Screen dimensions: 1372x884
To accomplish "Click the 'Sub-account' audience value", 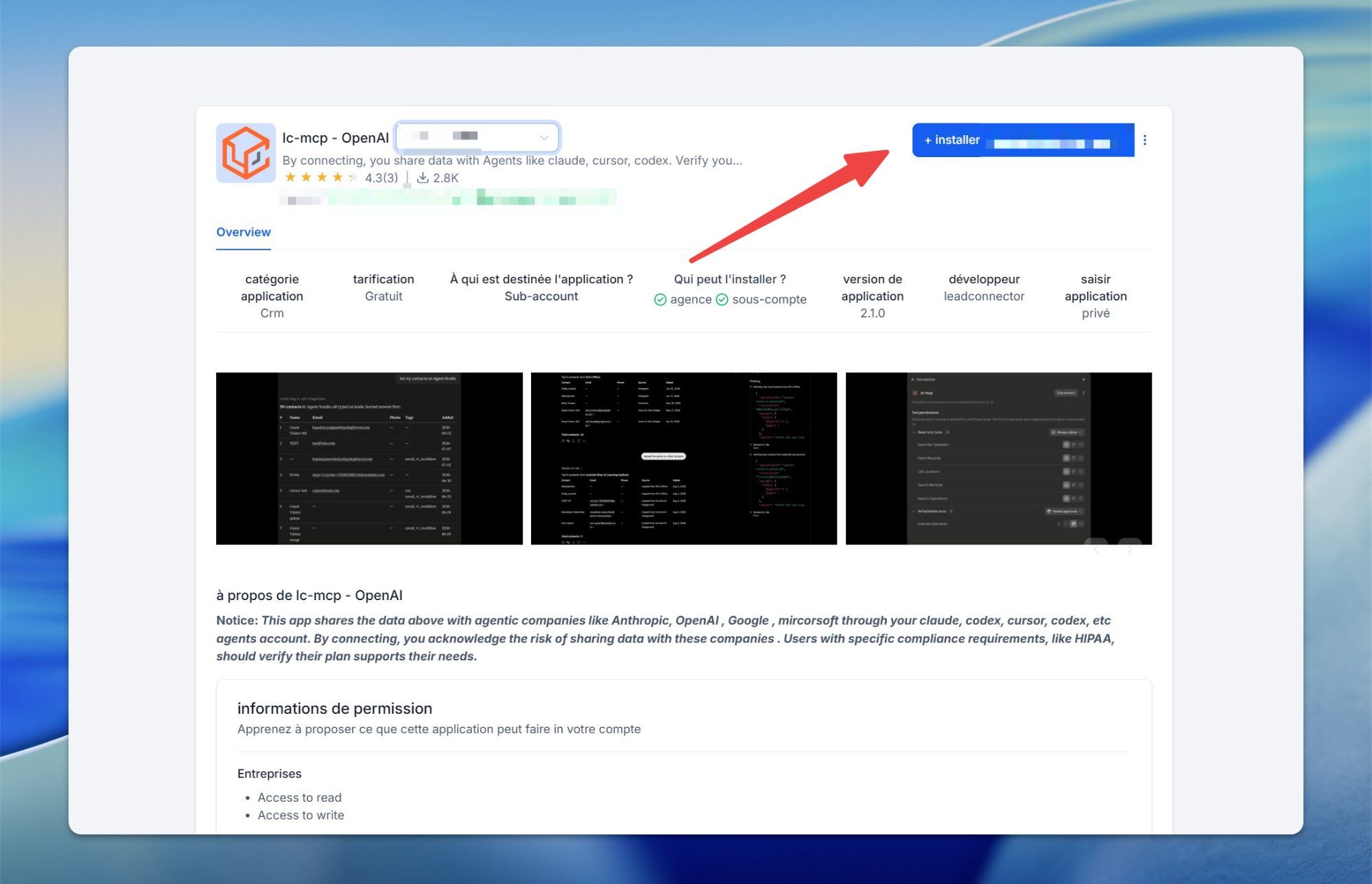I will tap(541, 296).
